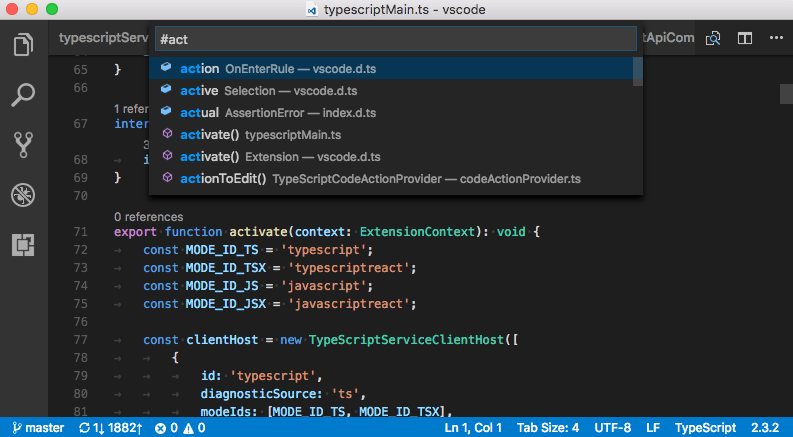
Task: Switch to the typescriptServ editor tab
Action: [103, 38]
